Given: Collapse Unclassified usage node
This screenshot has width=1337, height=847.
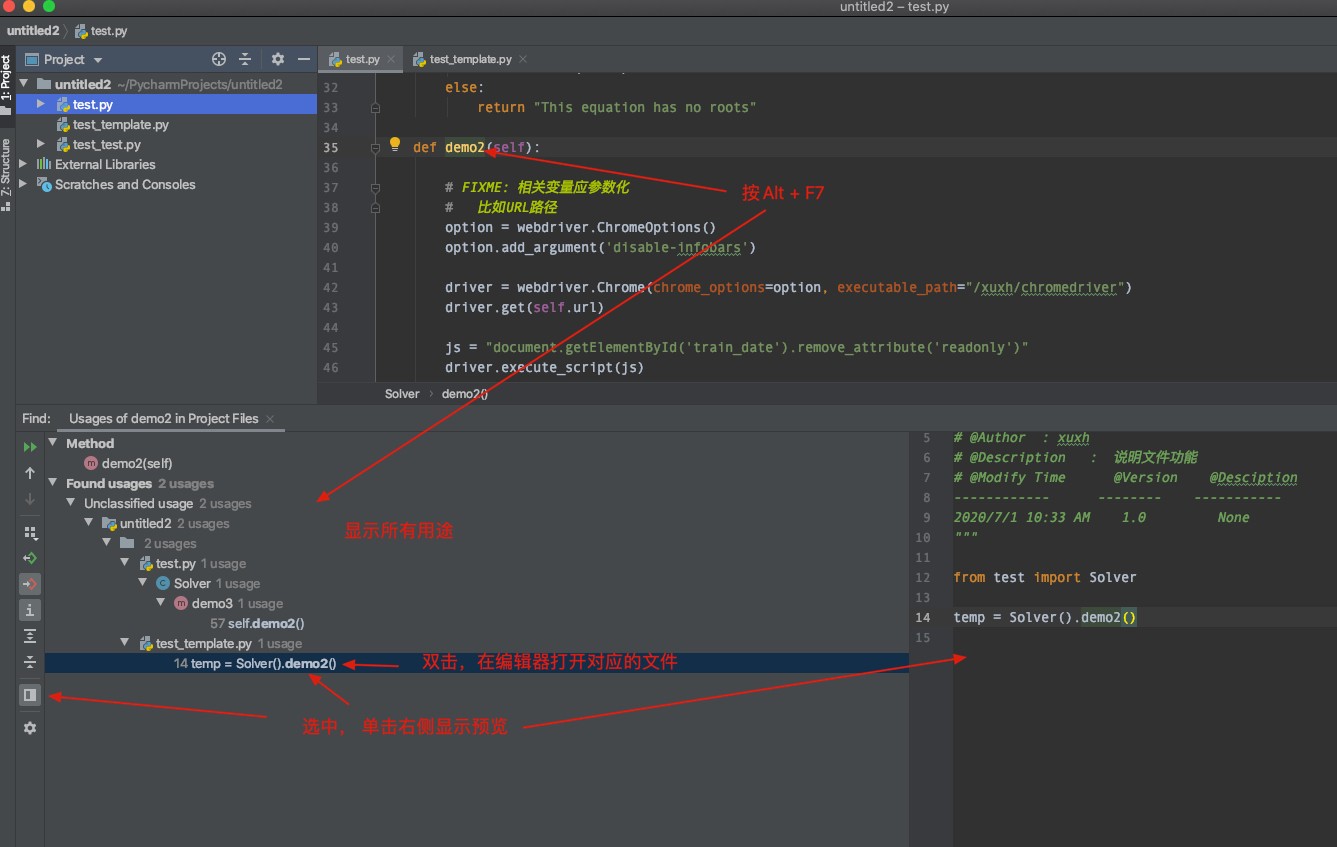Looking at the screenshot, I should [x=73, y=503].
